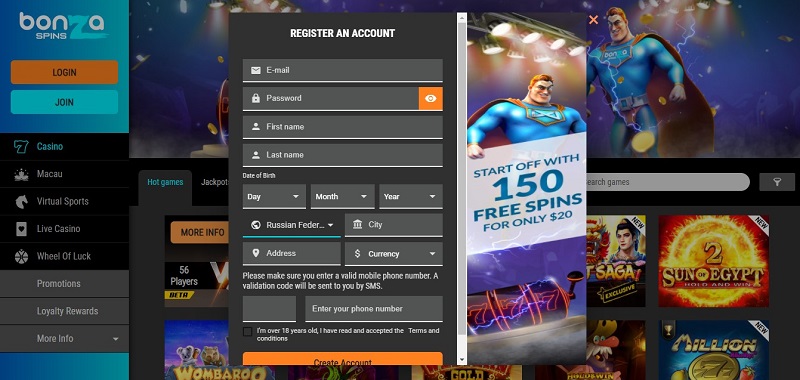Open Live Casino in sidebar
Viewport: 800px width, 380px height.
click(x=64, y=229)
